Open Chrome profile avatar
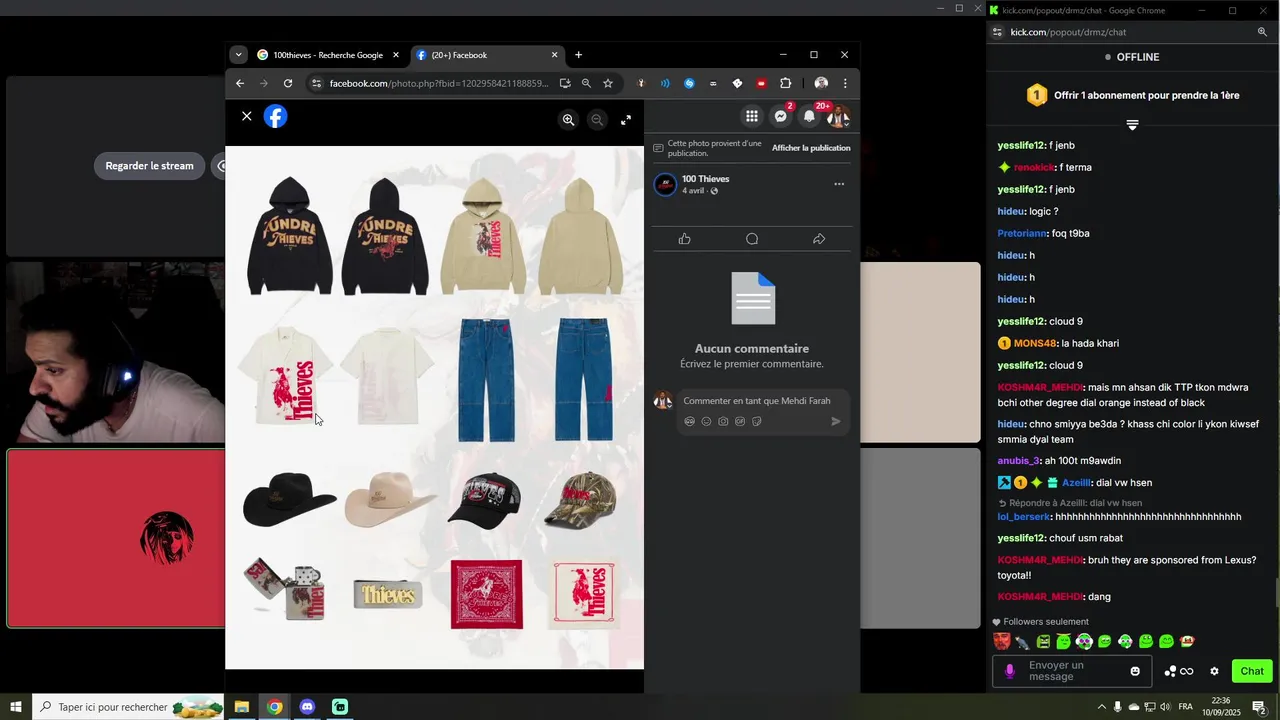 pyautogui.click(x=821, y=84)
